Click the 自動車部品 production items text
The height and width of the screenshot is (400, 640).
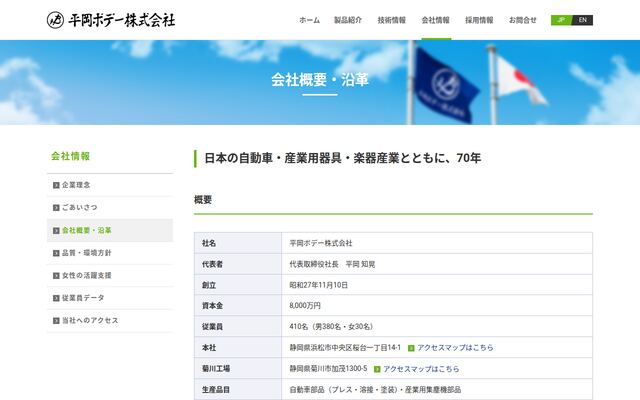click(x=375, y=390)
